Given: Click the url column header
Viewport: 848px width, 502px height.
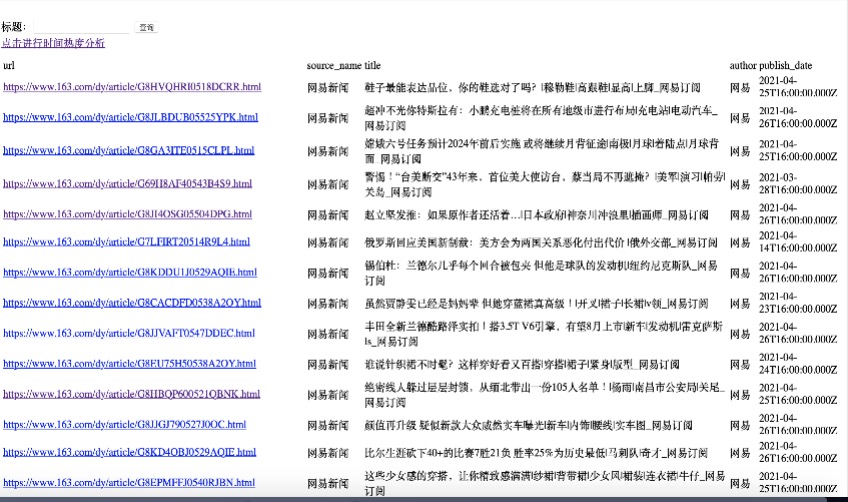Looking at the screenshot, I should point(9,65).
